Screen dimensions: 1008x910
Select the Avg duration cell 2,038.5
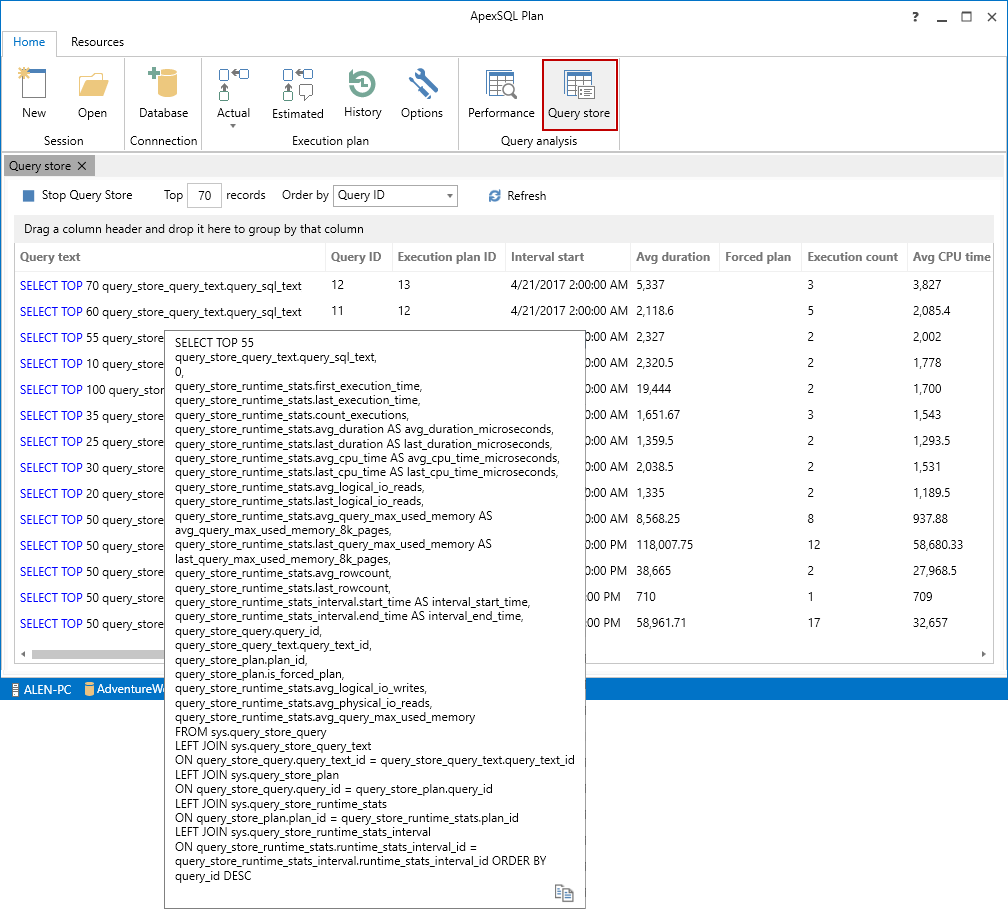pyautogui.click(x=655, y=467)
